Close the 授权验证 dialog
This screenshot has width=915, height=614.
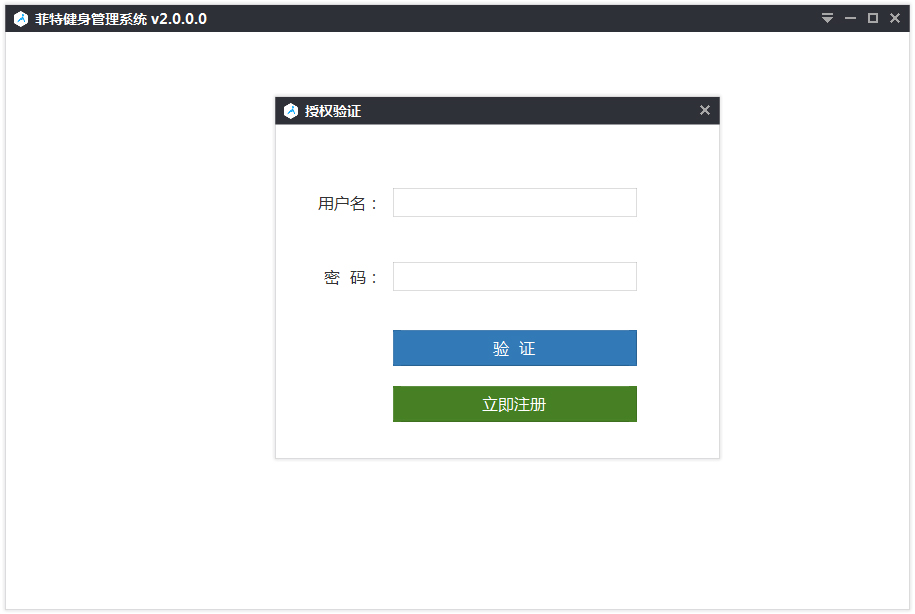tap(705, 110)
